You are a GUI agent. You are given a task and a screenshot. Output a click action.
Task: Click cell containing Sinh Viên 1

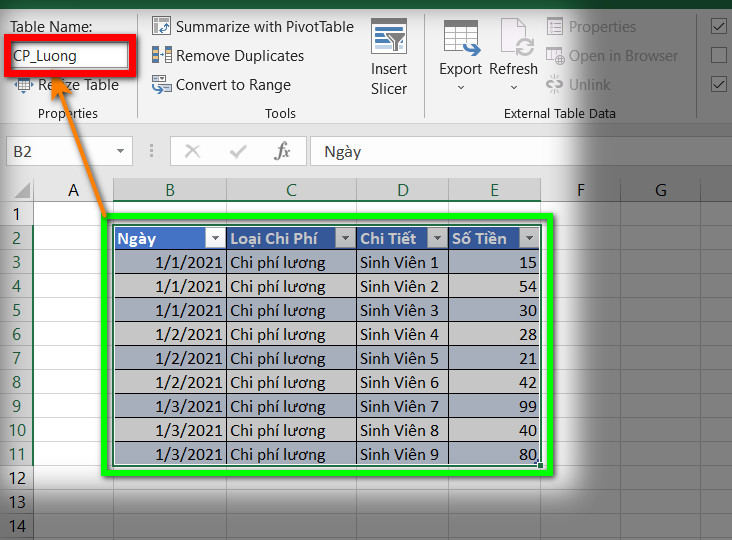click(x=402, y=262)
